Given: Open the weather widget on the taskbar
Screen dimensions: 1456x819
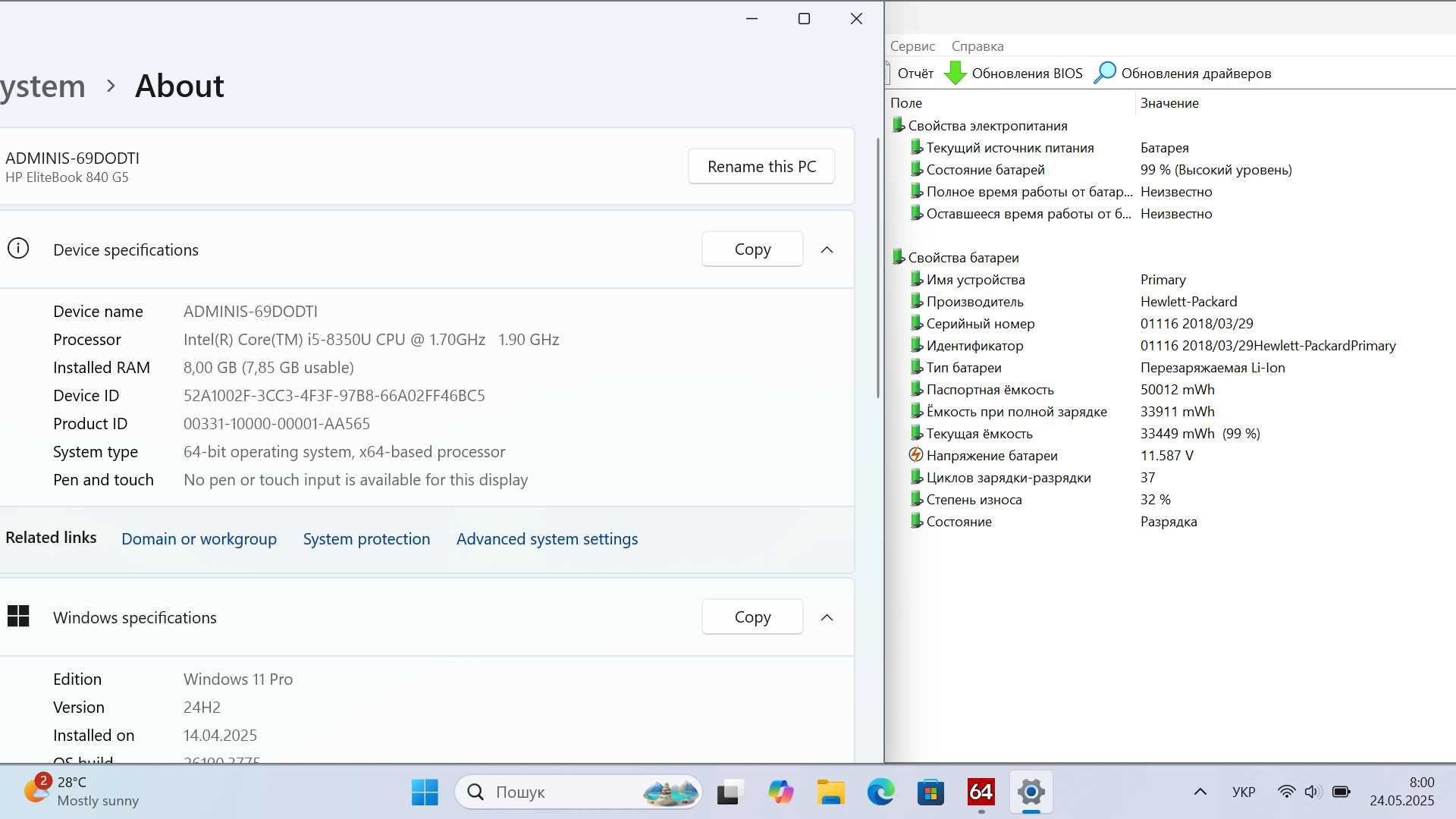Looking at the screenshot, I should coord(82,792).
